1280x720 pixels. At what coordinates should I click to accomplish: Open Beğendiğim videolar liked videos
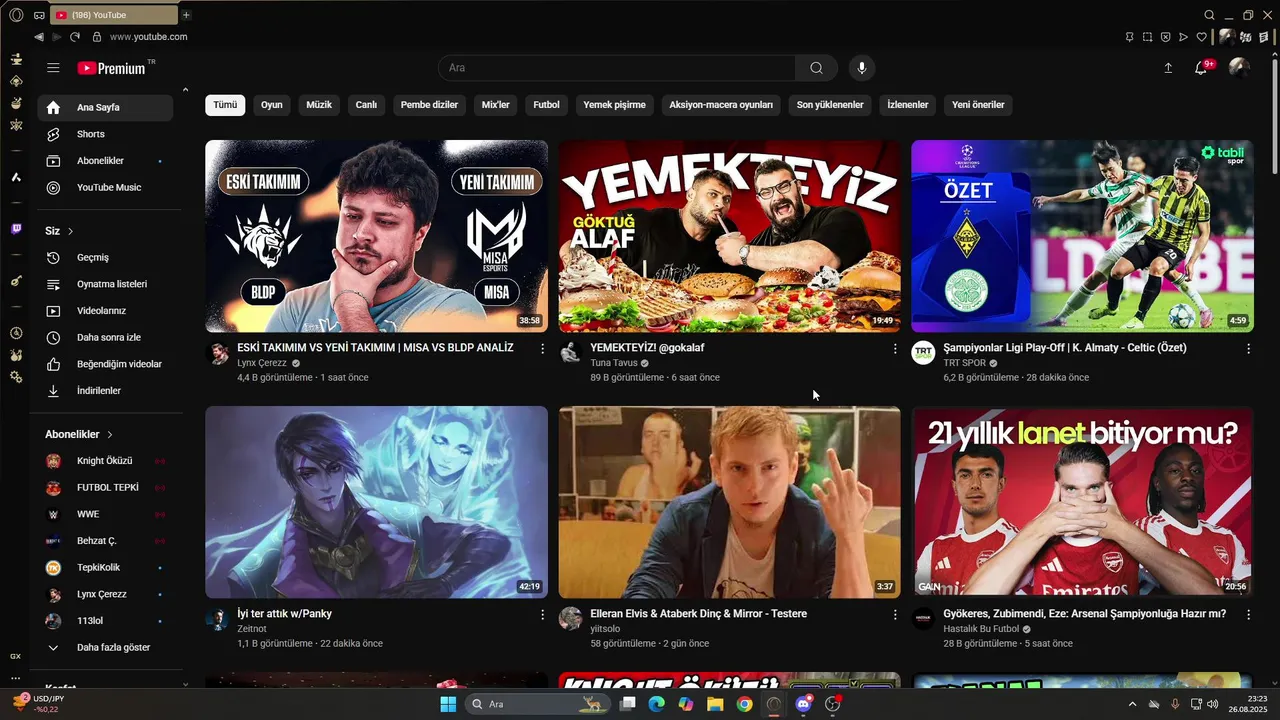pyautogui.click(x=105, y=364)
